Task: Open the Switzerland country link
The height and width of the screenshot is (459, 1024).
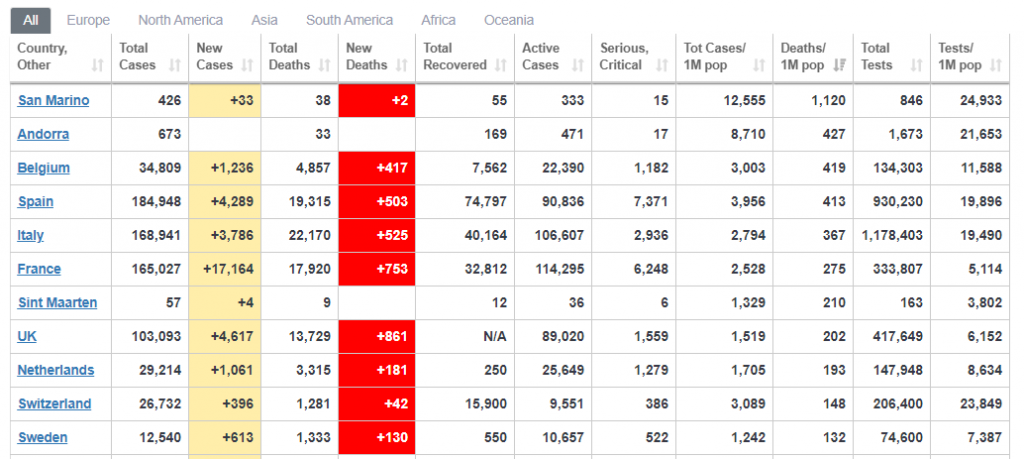Action: click(x=54, y=404)
